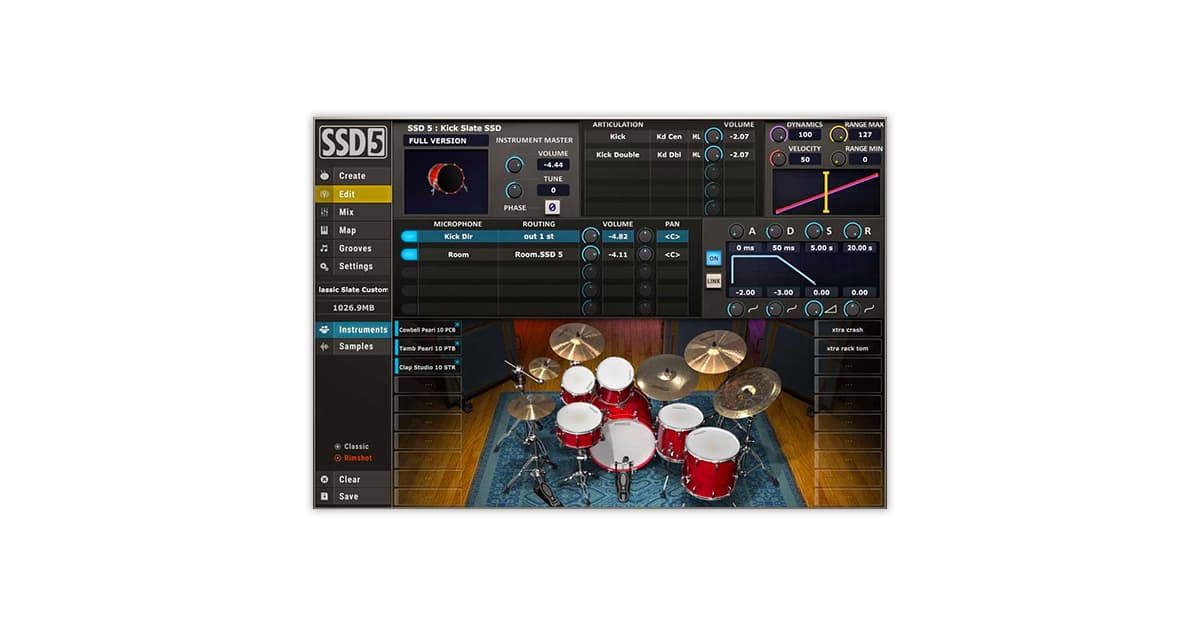Click the Save icon

(323, 496)
